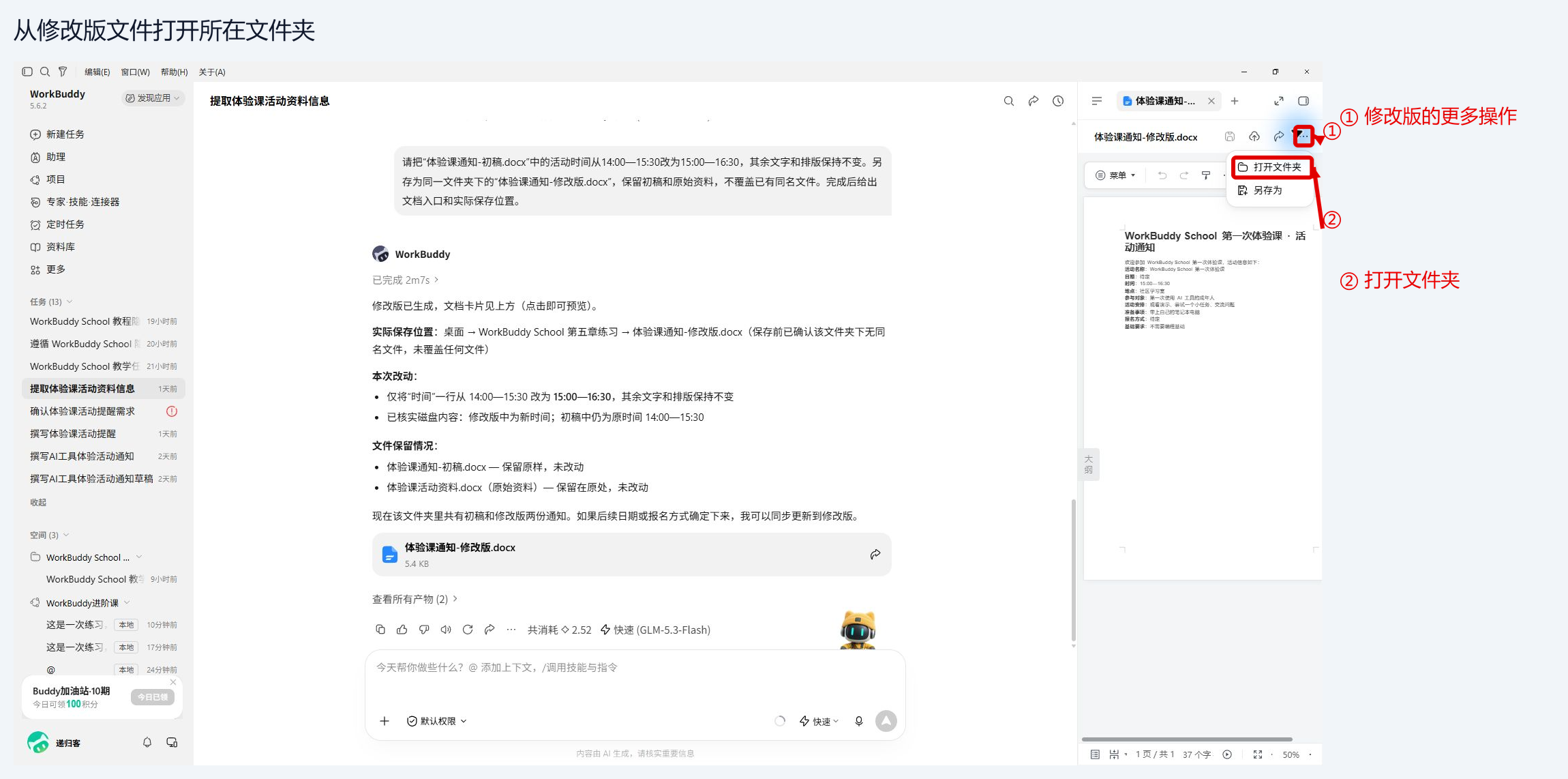This screenshot has height=779, width=1568.
Task: Add a new preview tab with plus icon
Action: point(1235,101)
